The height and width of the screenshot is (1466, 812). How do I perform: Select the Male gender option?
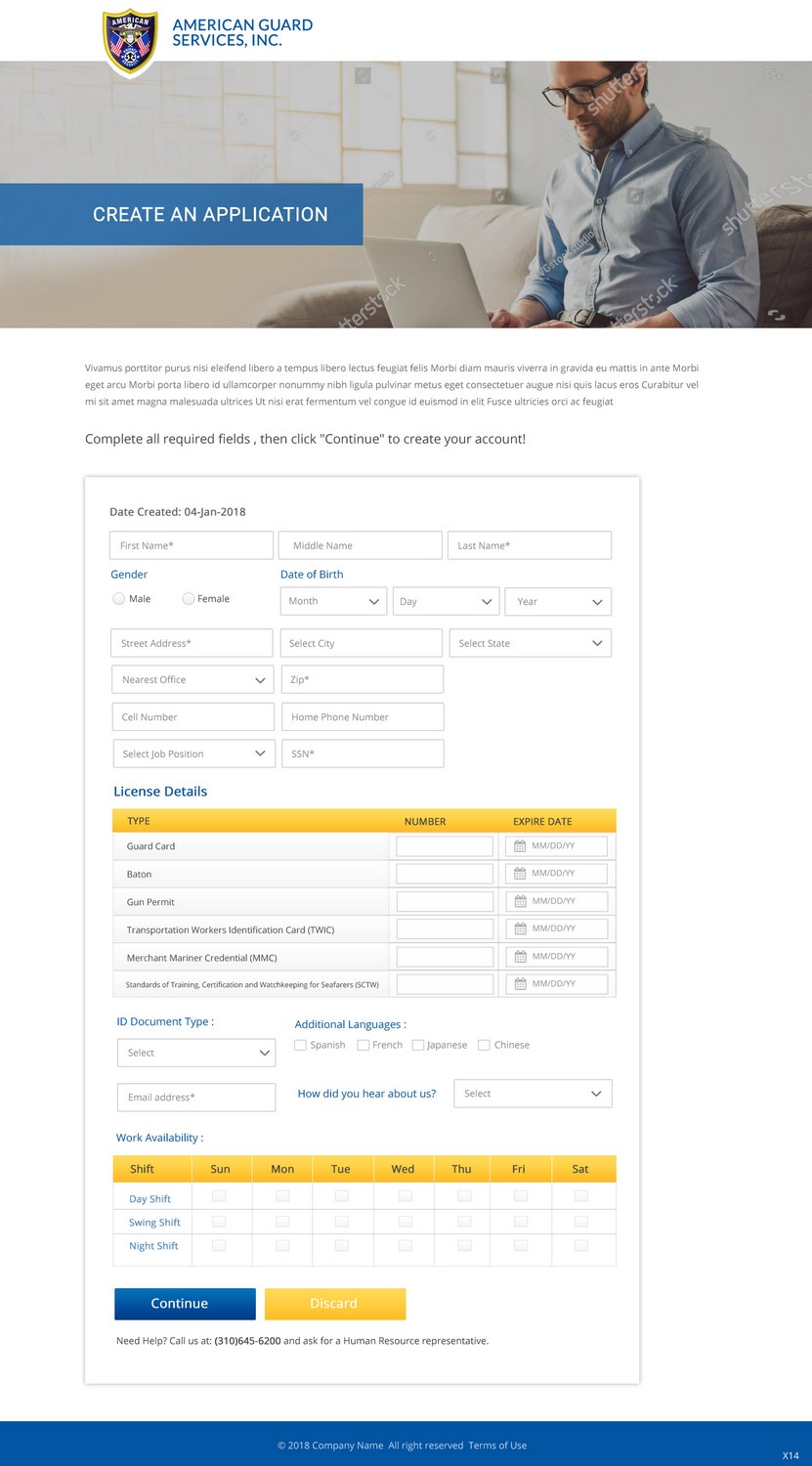coord(119,599)
